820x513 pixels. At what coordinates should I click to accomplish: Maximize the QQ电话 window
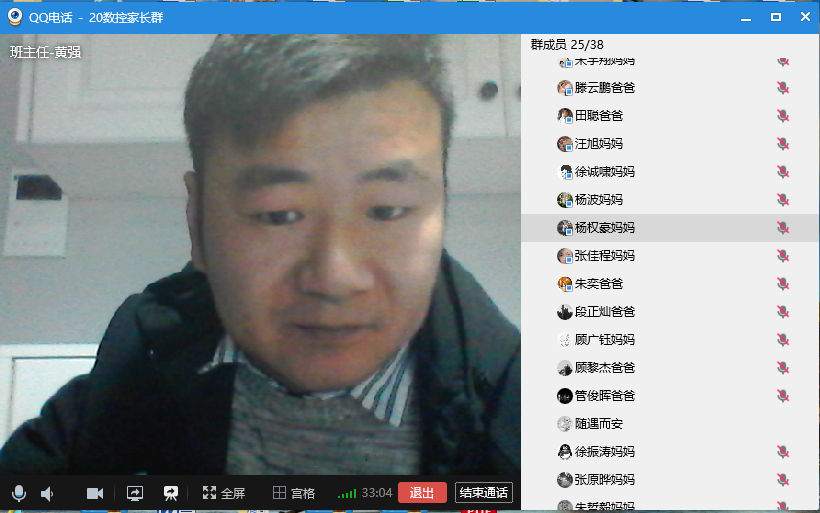(x=776, y=17)
